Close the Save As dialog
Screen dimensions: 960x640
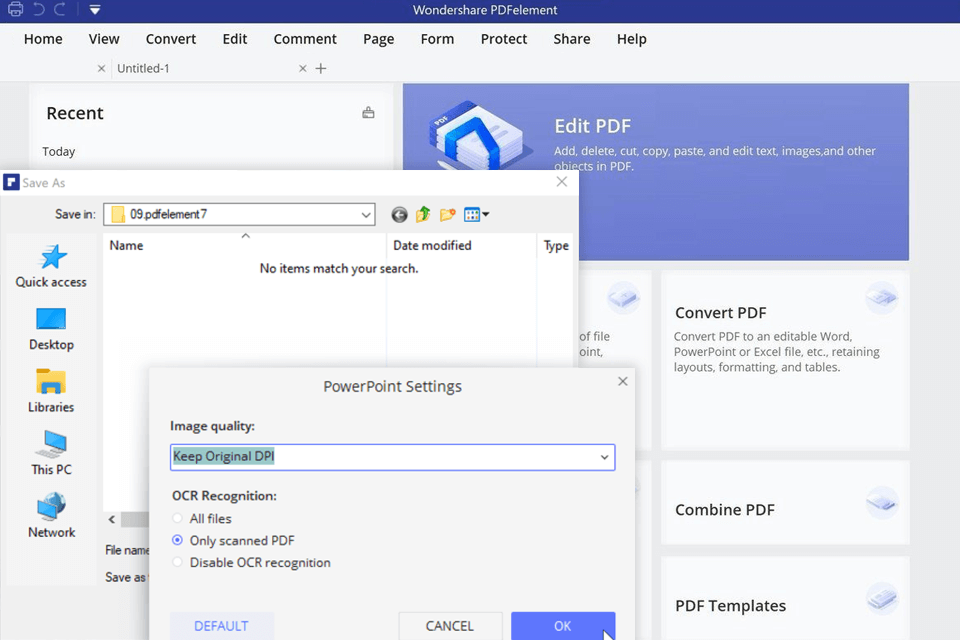point(561,182)
